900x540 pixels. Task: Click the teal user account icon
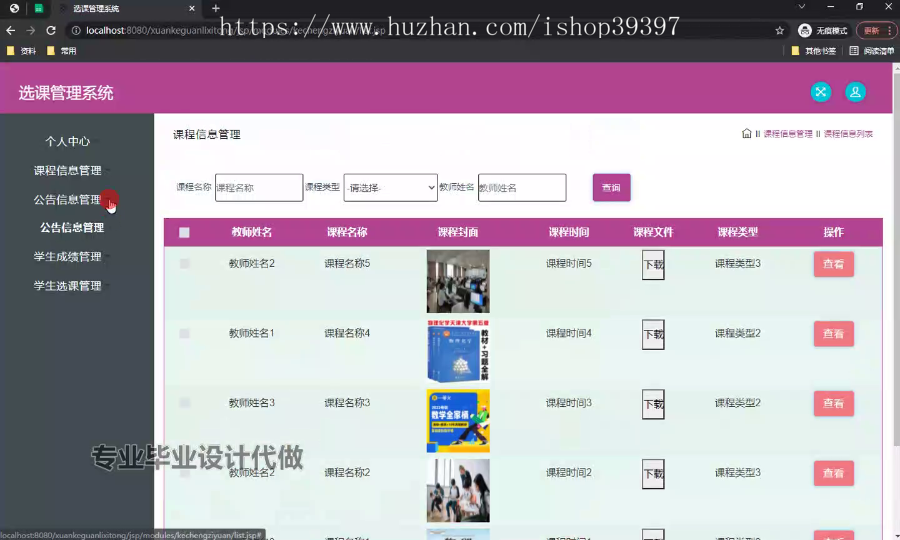[x=855, y=92]
